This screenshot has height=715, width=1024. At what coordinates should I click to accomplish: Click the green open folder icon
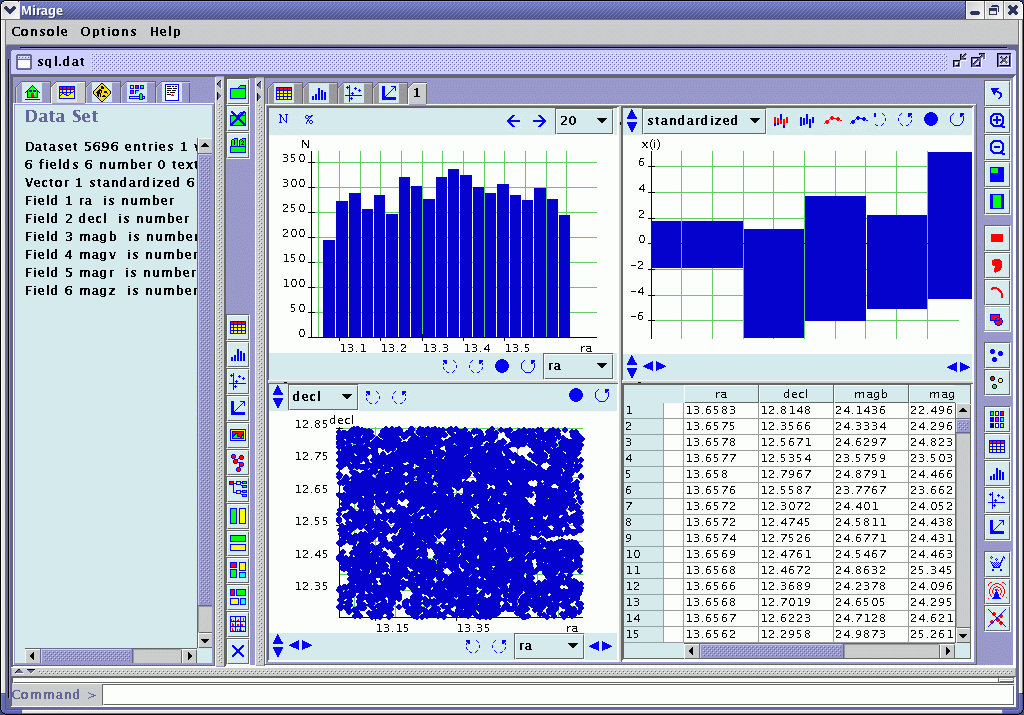238,92
